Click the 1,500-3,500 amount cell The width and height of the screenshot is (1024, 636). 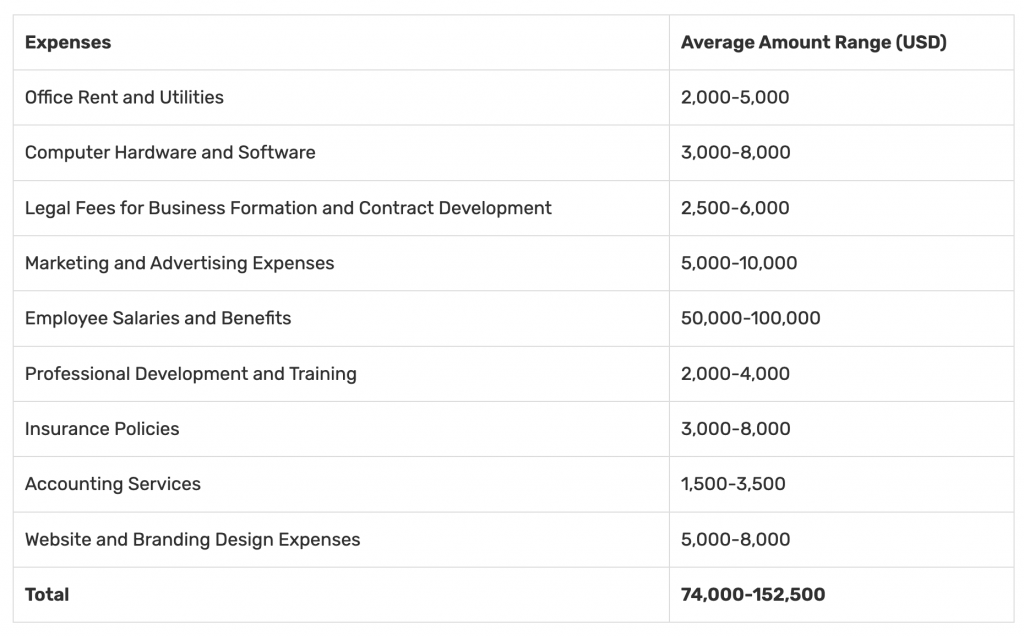pyautogui.click(x=733, y=484)
